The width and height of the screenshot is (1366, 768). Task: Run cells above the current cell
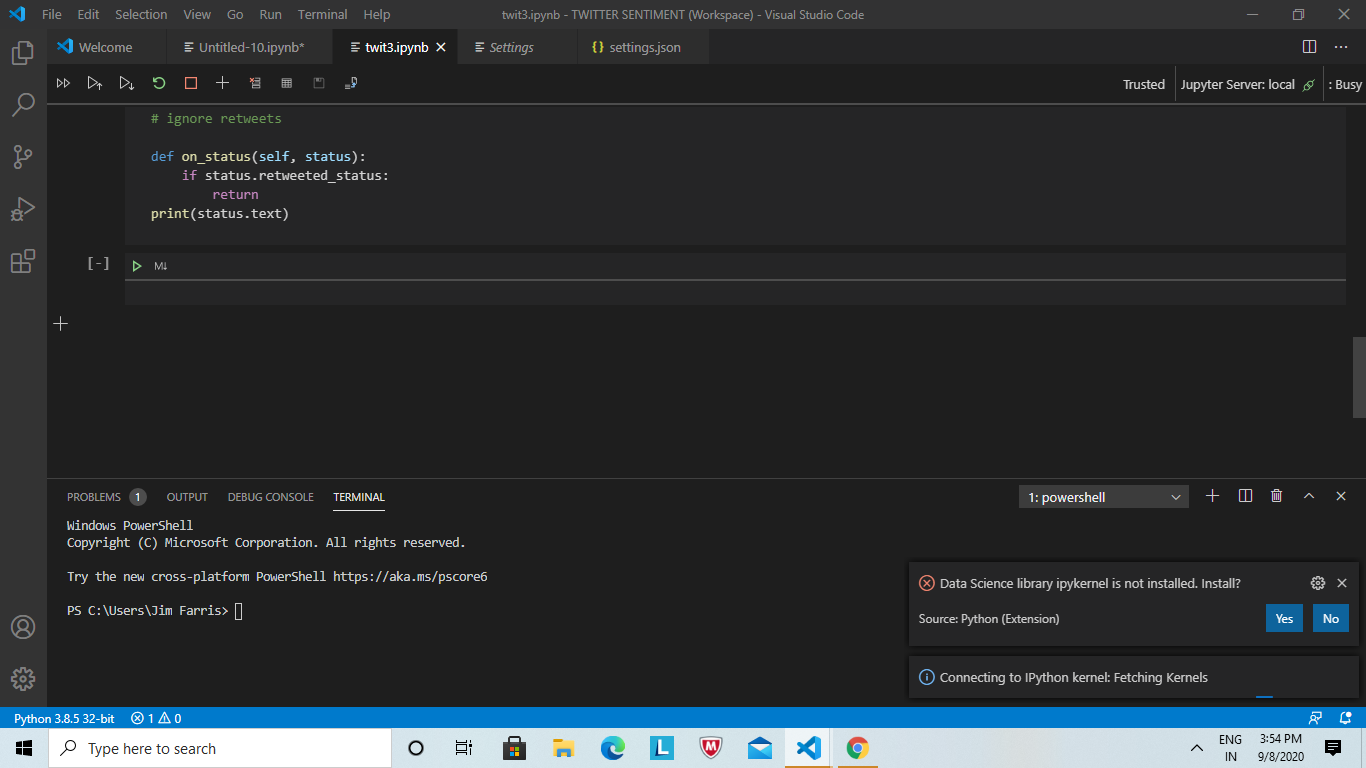(95, 84)
